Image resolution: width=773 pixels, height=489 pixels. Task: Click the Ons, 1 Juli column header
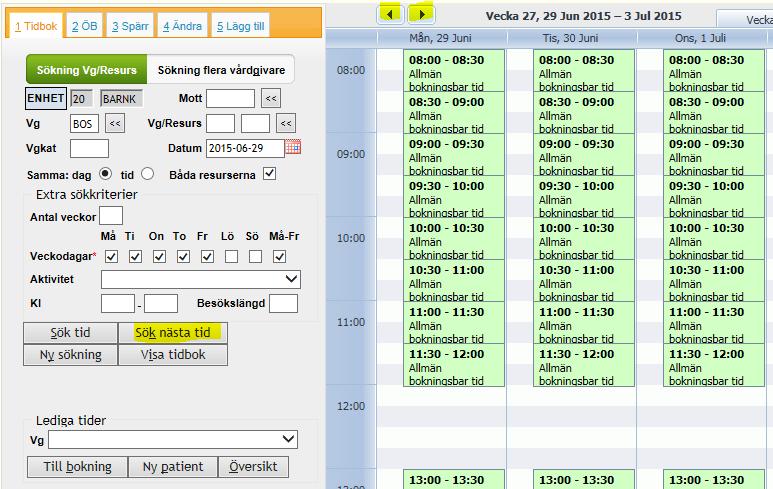(x=701, y=38)
